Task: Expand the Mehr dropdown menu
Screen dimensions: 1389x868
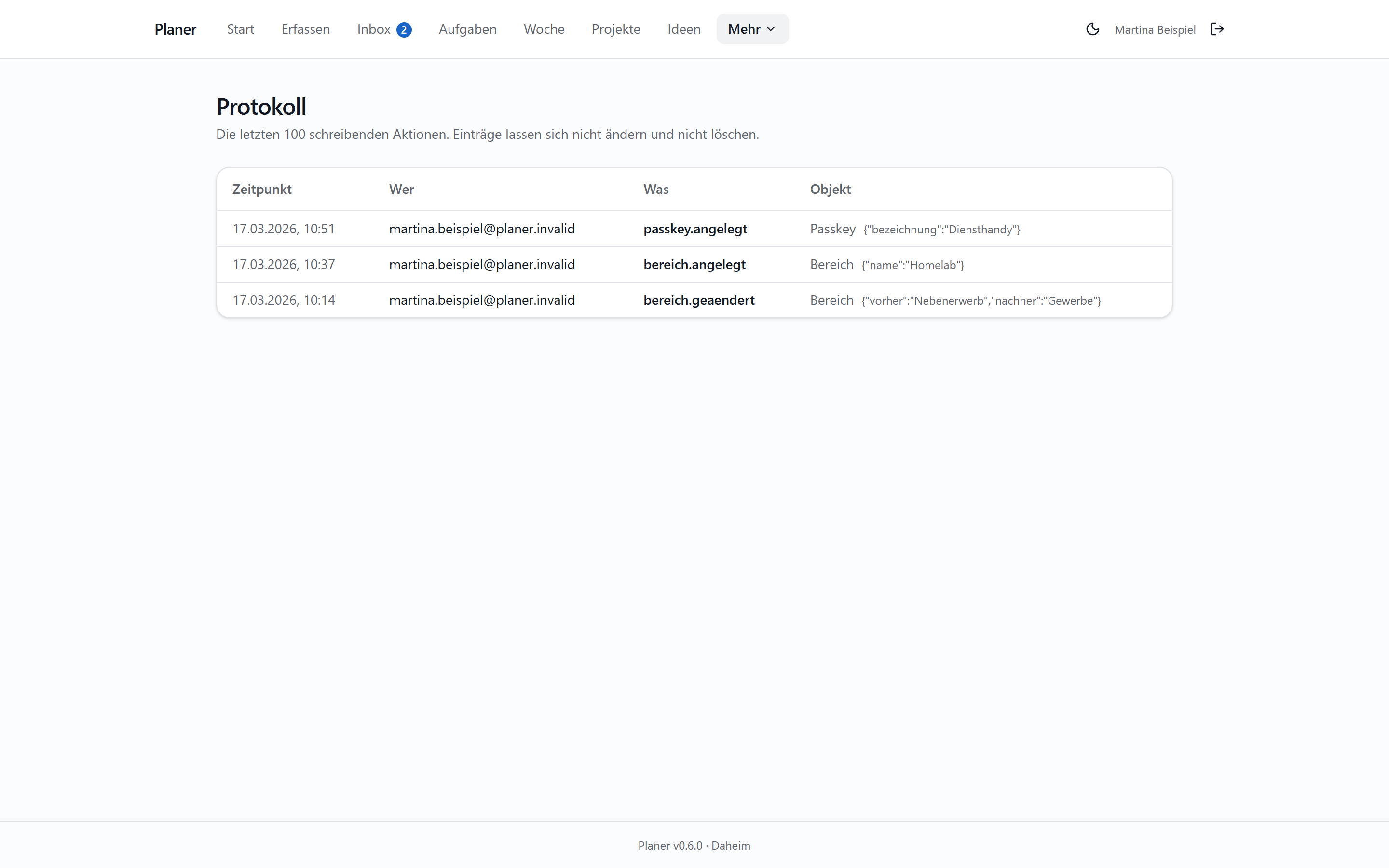Action: pos(752,29)
